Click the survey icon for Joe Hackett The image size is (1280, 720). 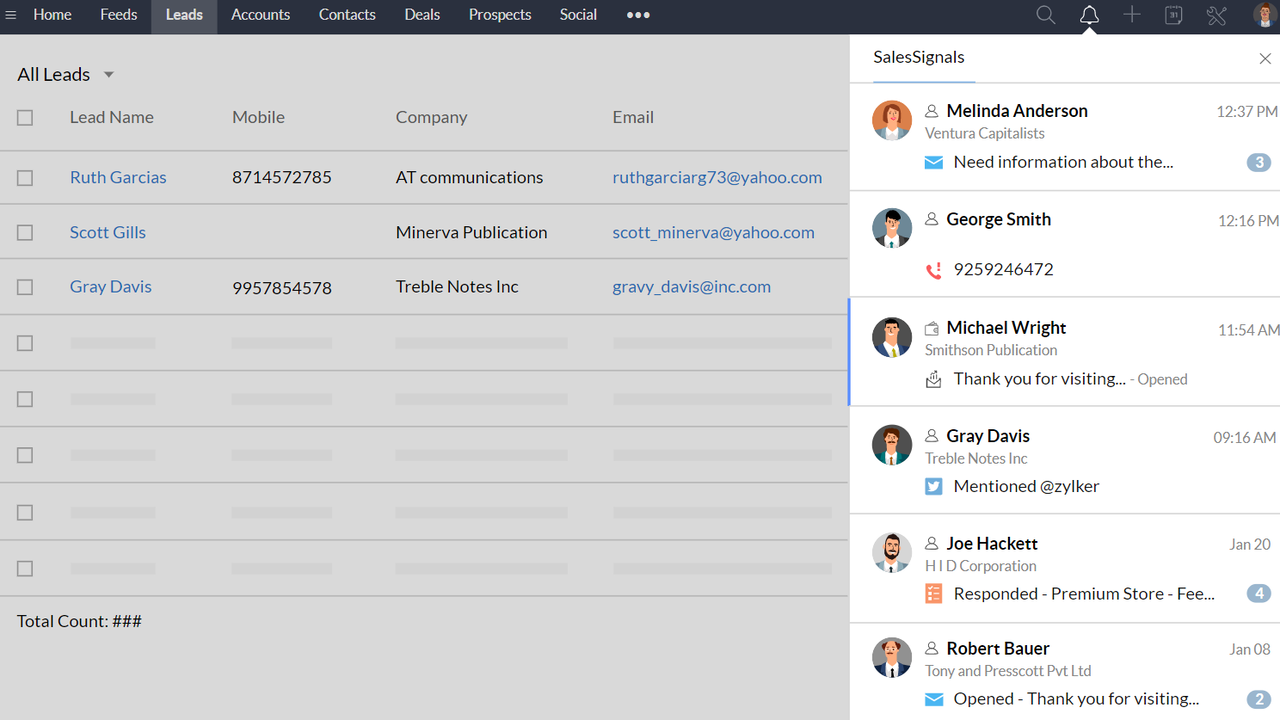click(933, 594)
